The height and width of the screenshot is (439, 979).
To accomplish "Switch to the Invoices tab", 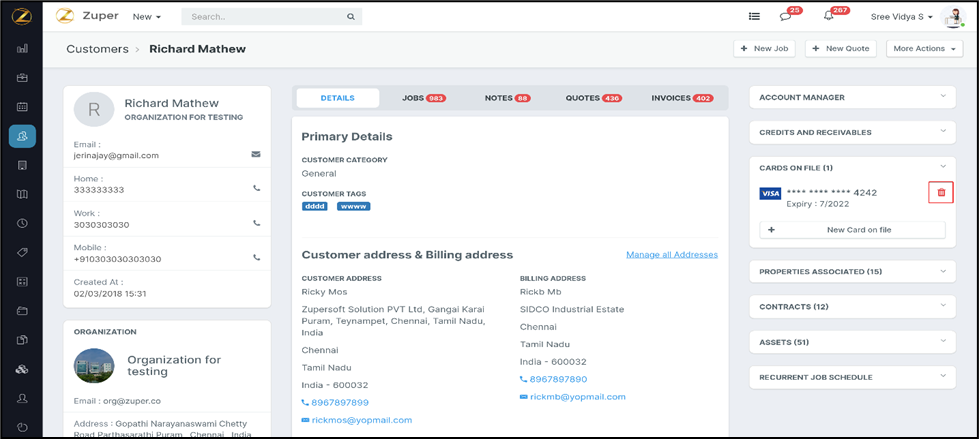I will 681,98.
